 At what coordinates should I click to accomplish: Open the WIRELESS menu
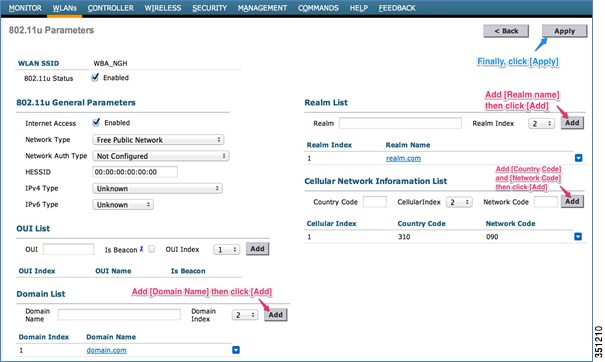coord(163,8)
